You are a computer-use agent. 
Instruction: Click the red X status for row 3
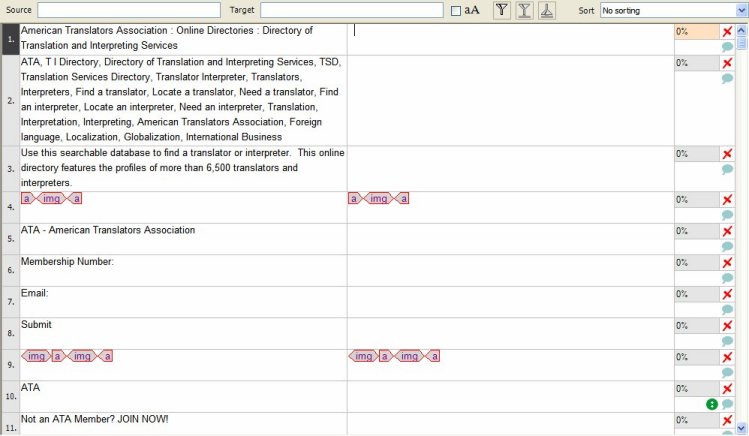[727, 154]
